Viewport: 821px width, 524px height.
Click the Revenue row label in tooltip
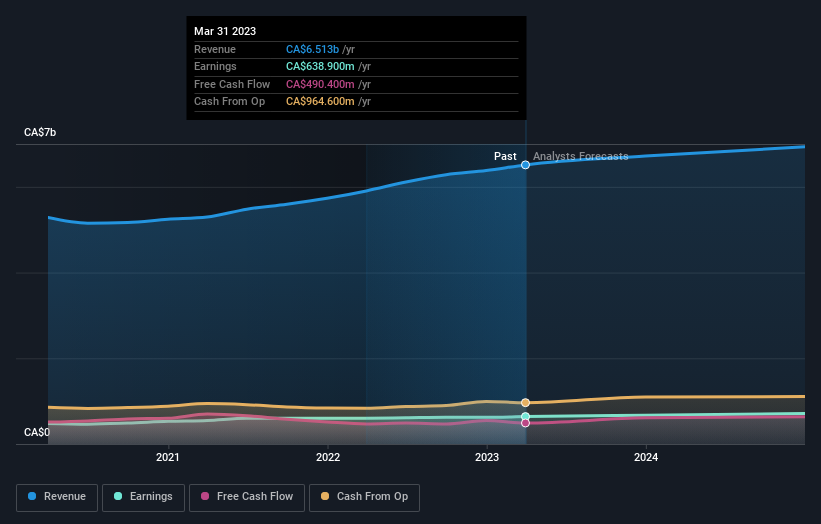(215, 49)
